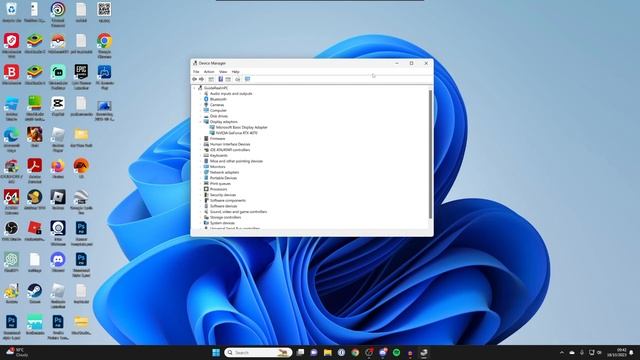Expand the Processors category
The height and width of the screenshot is (360, 640).
tap(200, 189)
